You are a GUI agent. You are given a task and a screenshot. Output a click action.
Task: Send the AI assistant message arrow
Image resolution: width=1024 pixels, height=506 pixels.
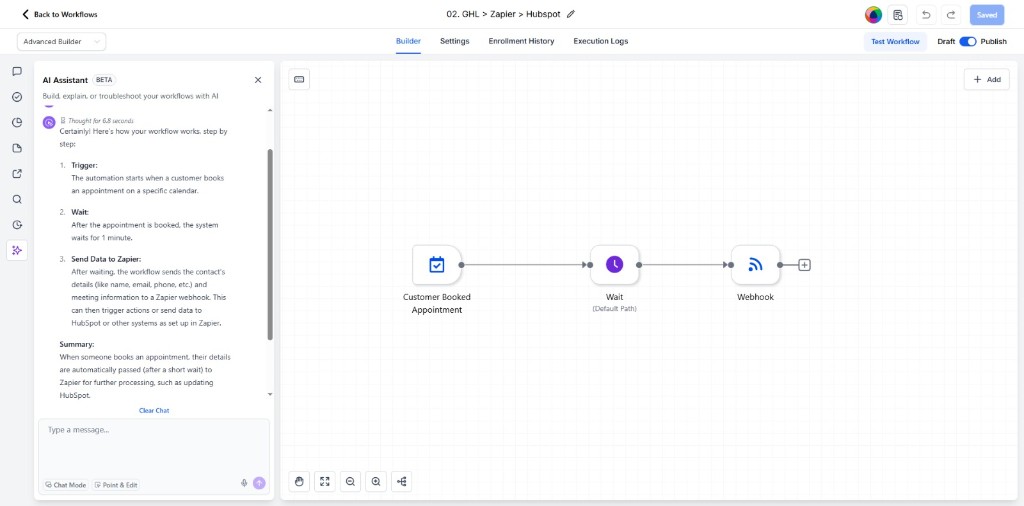(x=259, y=483)
